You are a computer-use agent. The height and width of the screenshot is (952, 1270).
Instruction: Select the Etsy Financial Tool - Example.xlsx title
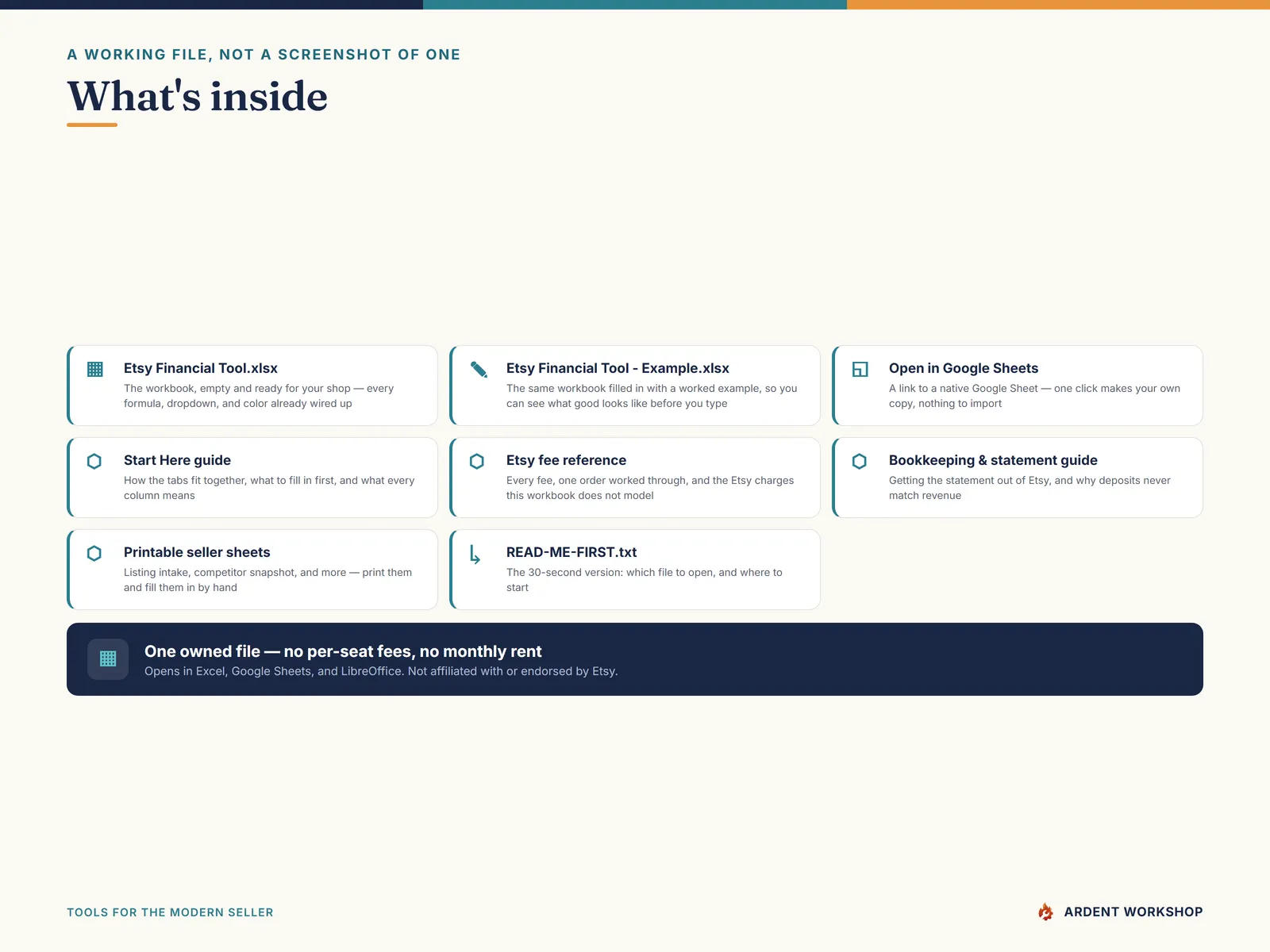(x=618, y=368)
